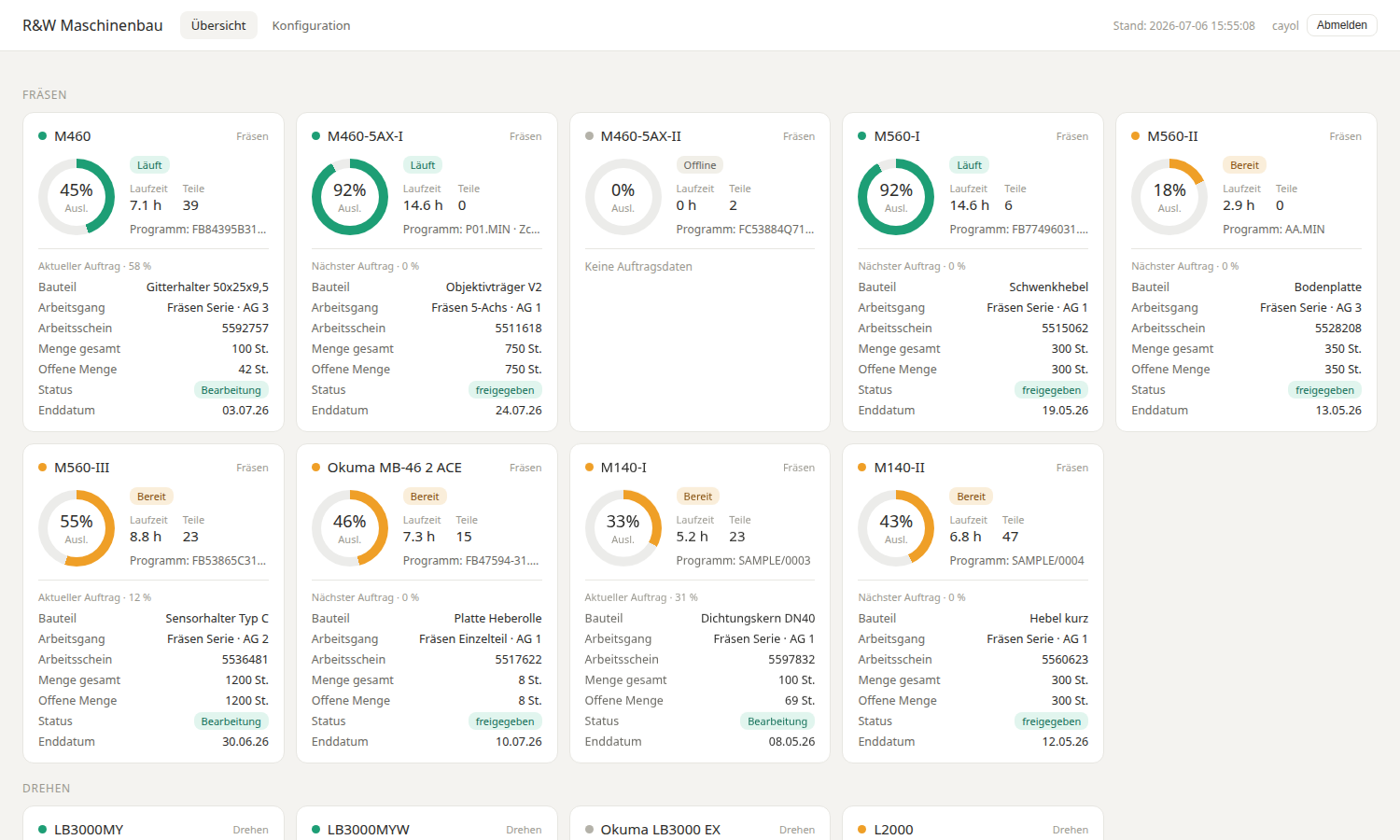Screen dimensions: 1400x840
Task: Click the Offline badge on M460-5AX-II
Action: coord(699,165)
